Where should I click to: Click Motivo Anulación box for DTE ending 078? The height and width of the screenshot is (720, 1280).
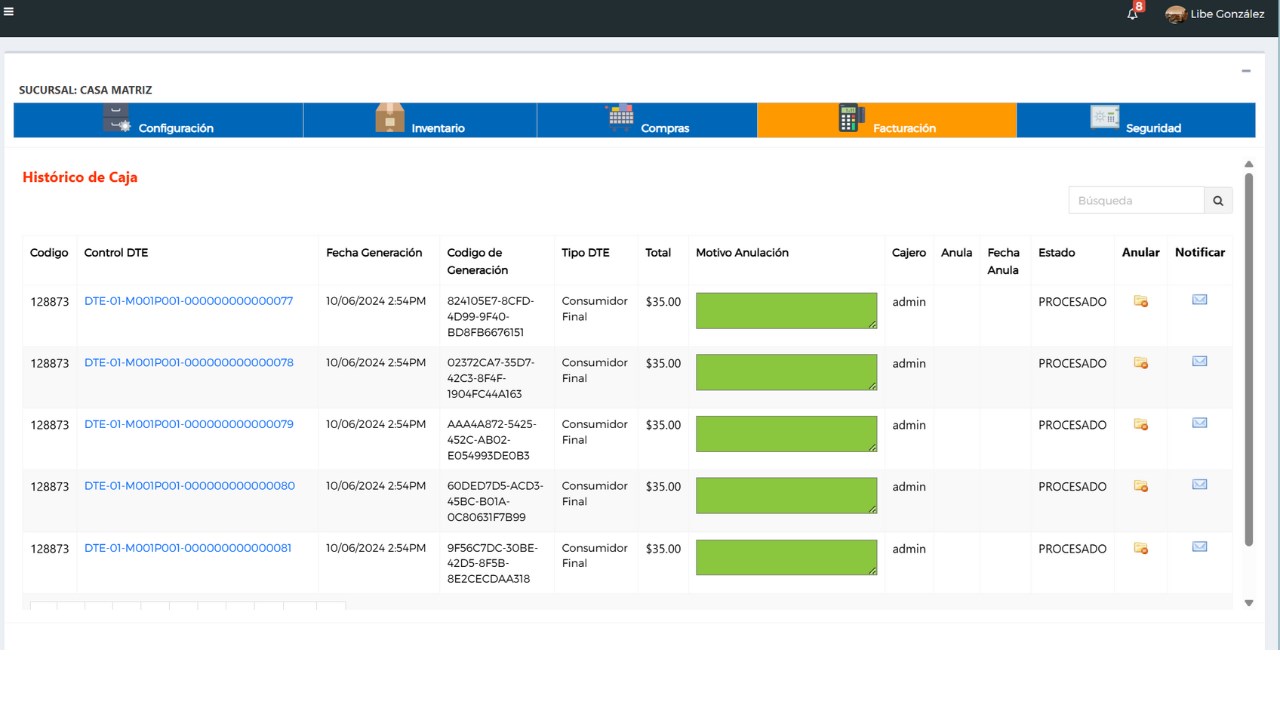tap(786, 372)
